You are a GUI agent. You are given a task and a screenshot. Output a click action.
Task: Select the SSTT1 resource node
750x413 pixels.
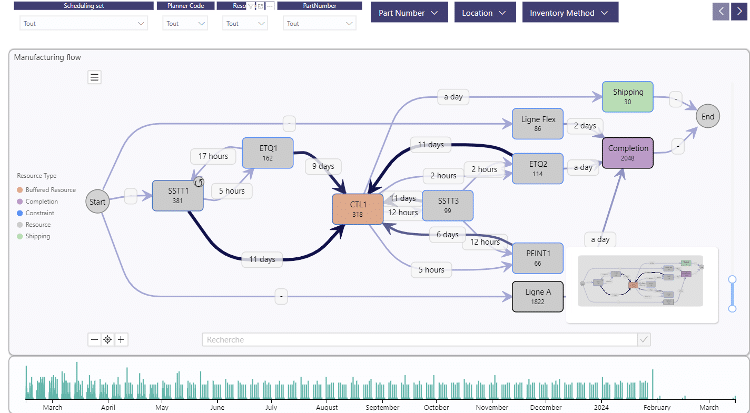(178, 195)
